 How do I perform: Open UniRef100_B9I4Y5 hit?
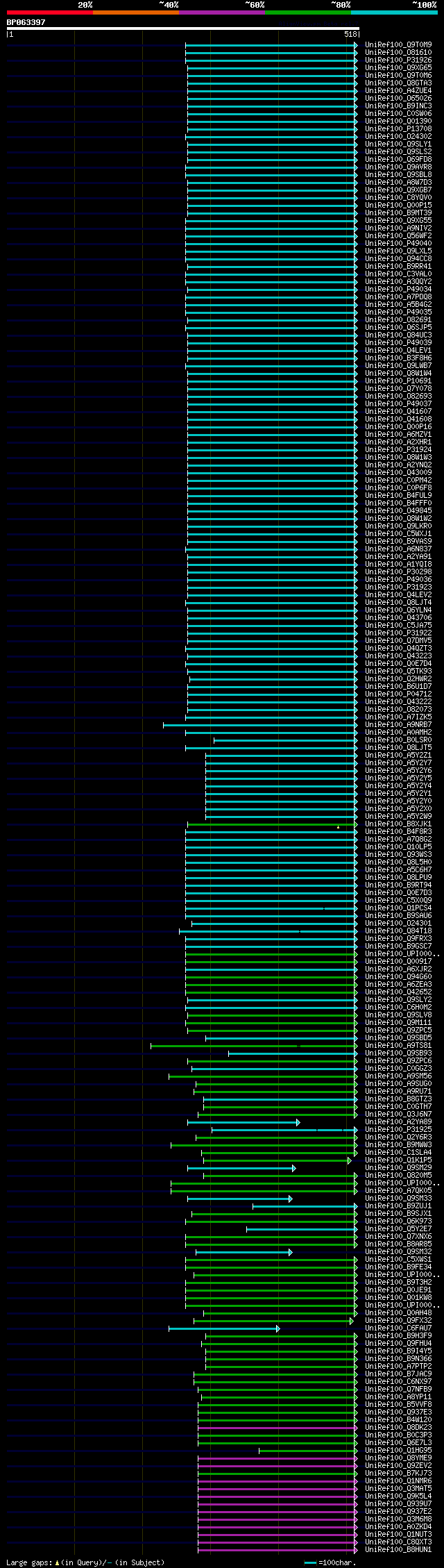399,1351
